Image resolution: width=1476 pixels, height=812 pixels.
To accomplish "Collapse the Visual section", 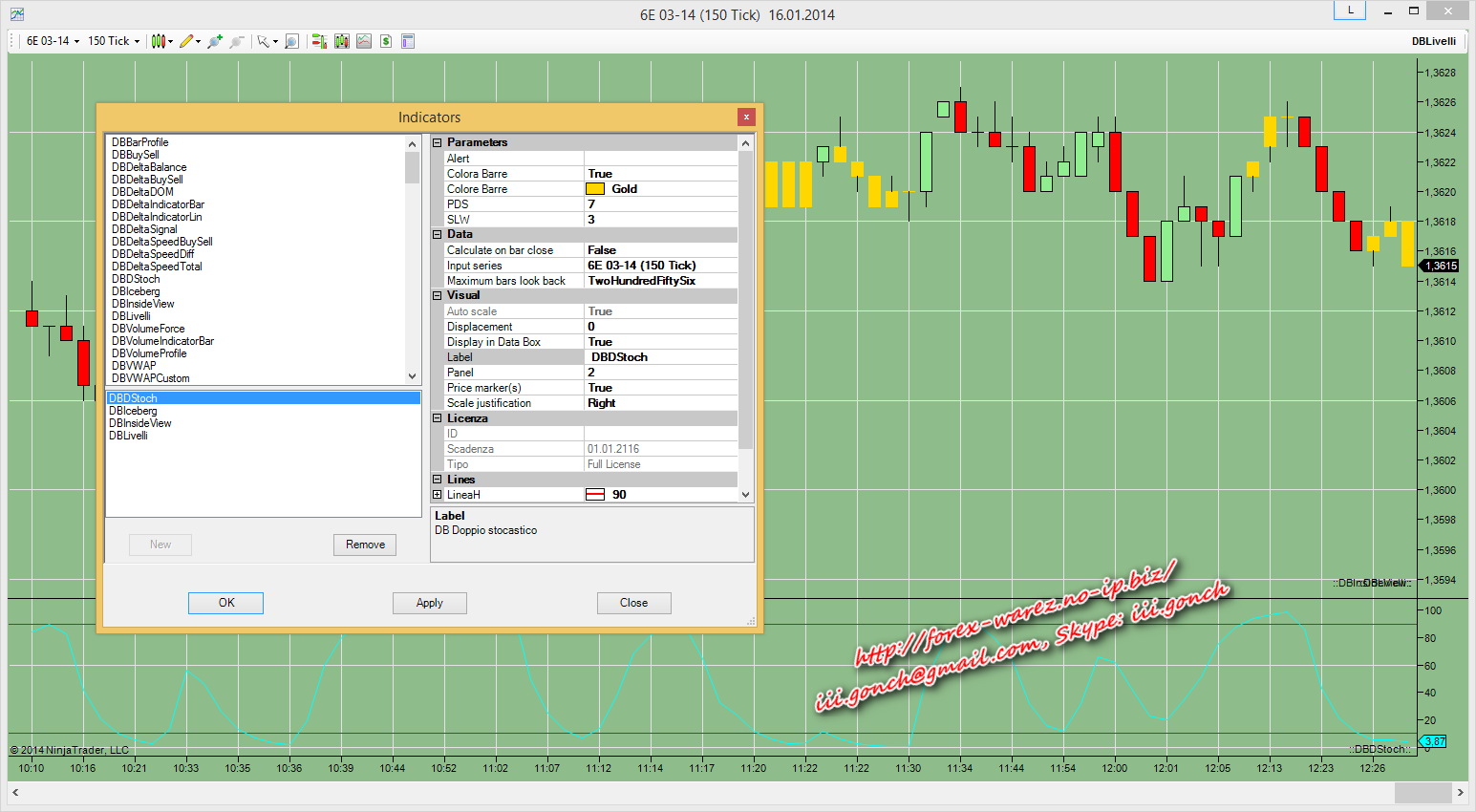I will pos(438,296).
